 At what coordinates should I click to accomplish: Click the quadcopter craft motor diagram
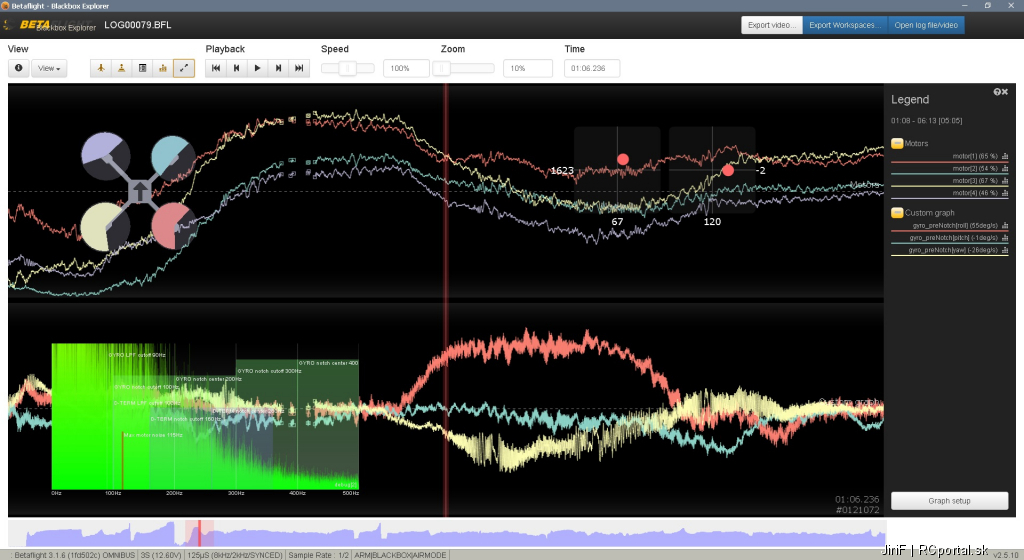138,191
